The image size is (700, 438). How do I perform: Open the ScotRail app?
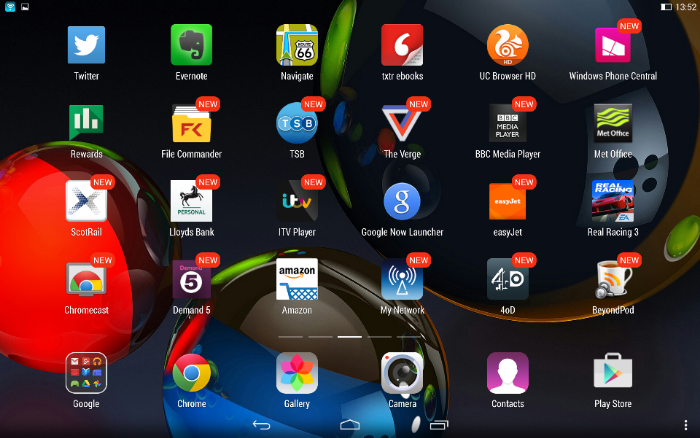[86, 201]
